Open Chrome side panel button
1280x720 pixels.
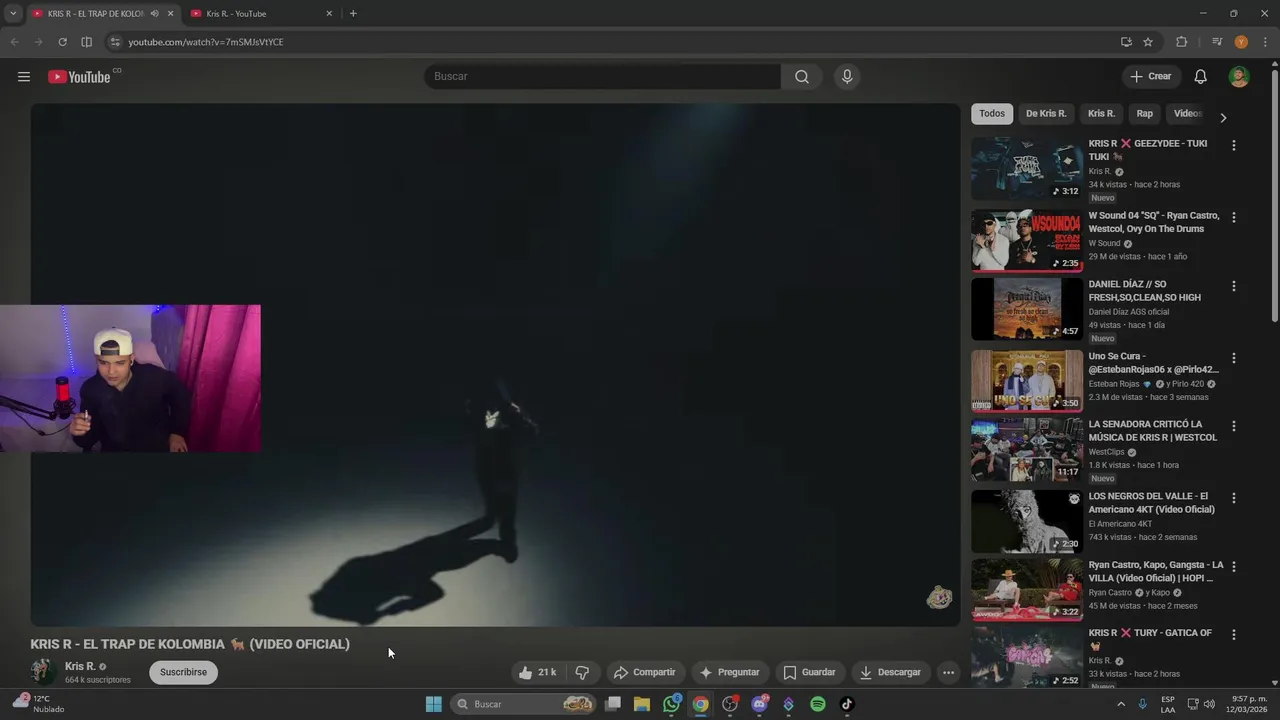click(x=86, y=42)
